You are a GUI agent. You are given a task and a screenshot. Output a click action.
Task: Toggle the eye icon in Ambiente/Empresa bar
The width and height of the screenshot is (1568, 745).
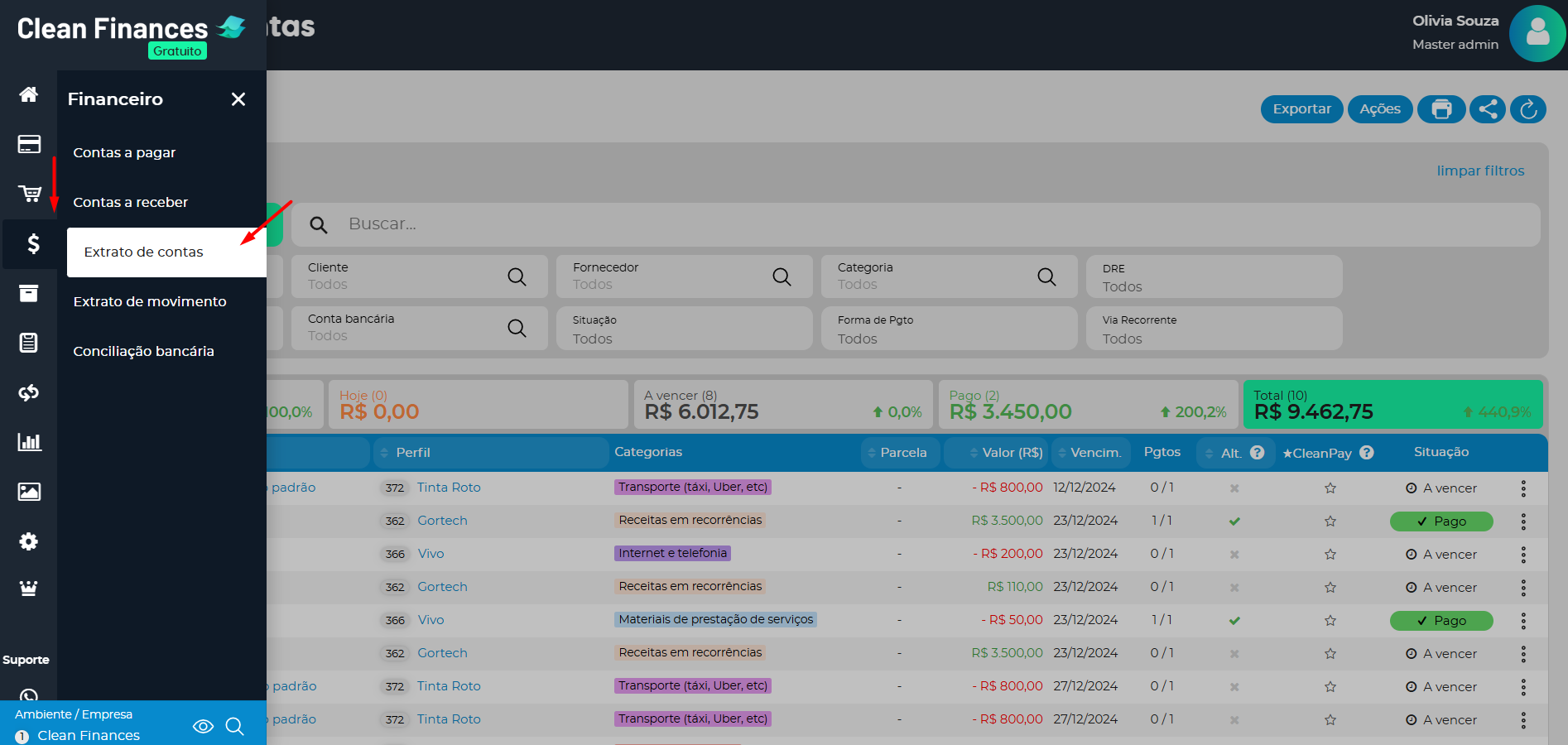pos(203,726)
